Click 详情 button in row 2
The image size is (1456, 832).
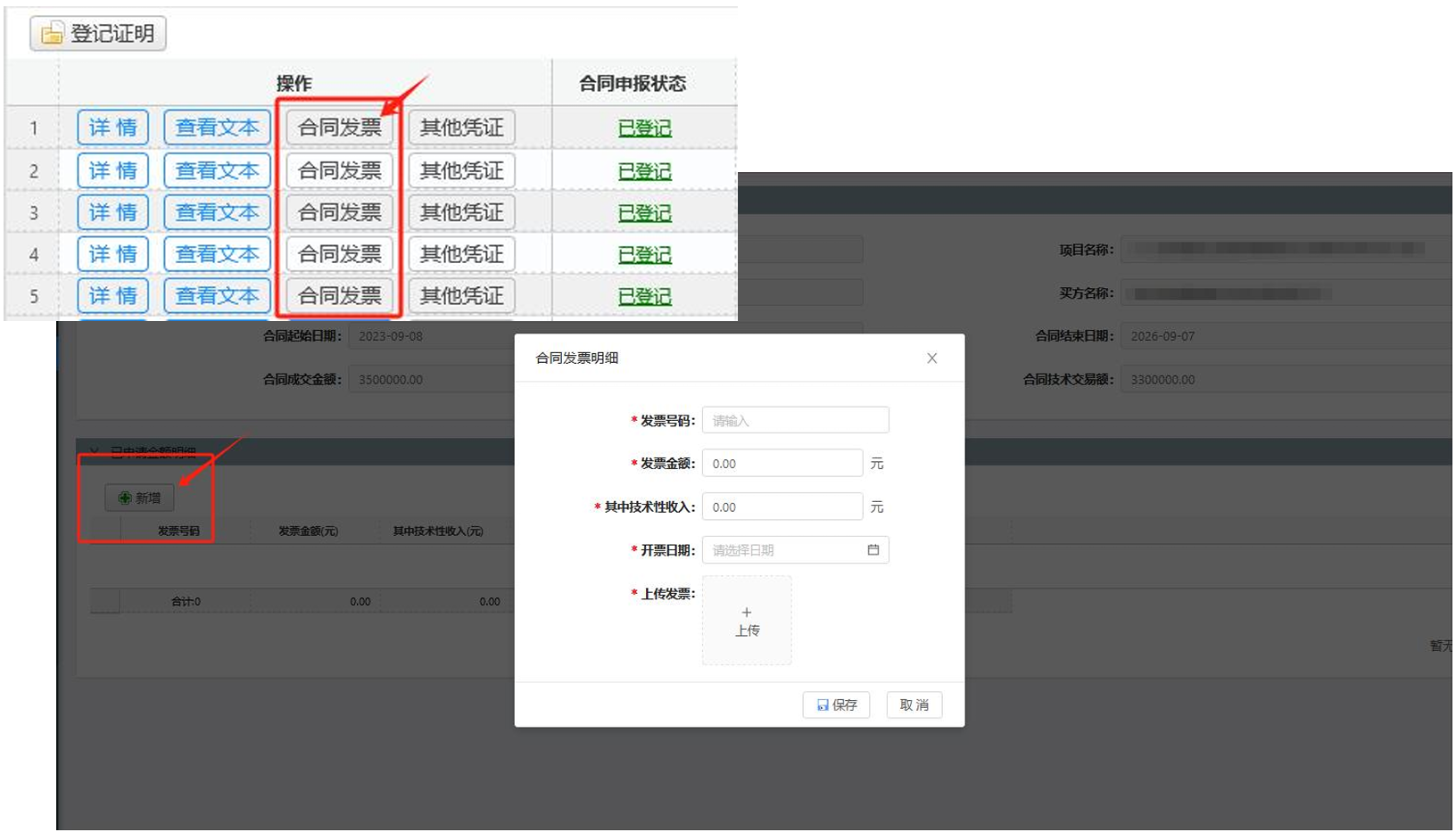tap(112, 170)
